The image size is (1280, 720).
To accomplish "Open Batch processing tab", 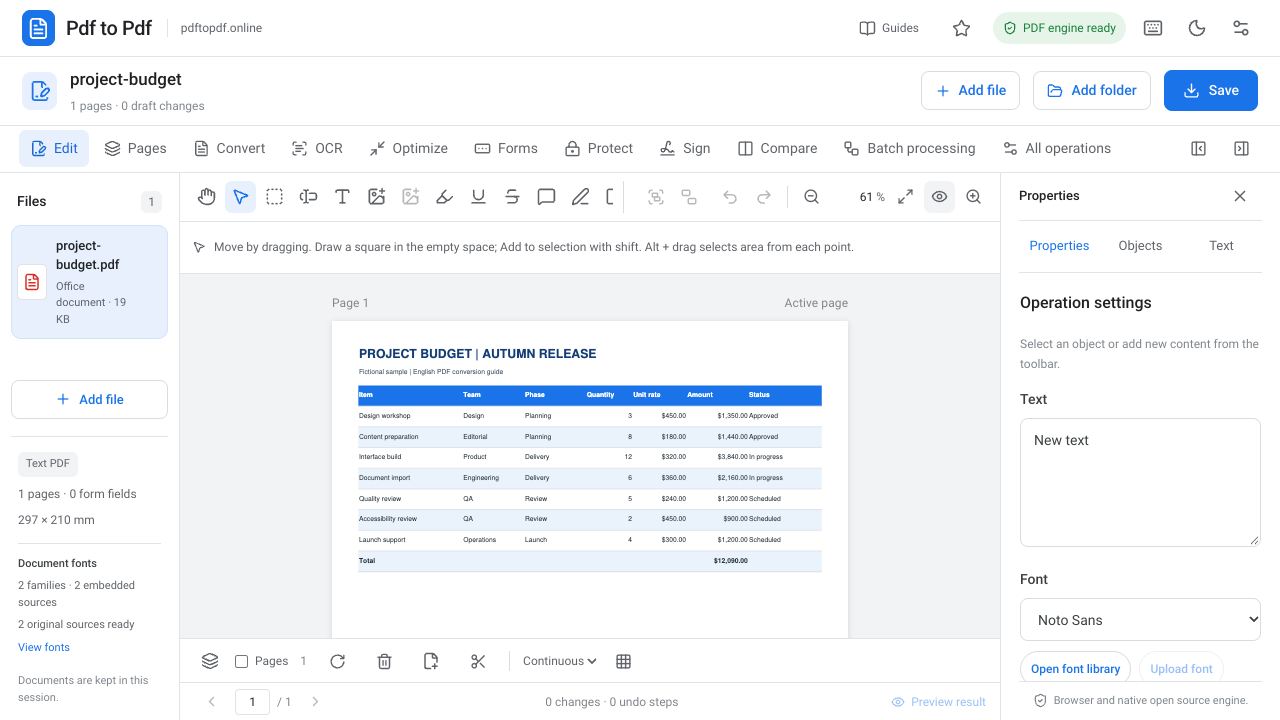I will click(909, 148).
